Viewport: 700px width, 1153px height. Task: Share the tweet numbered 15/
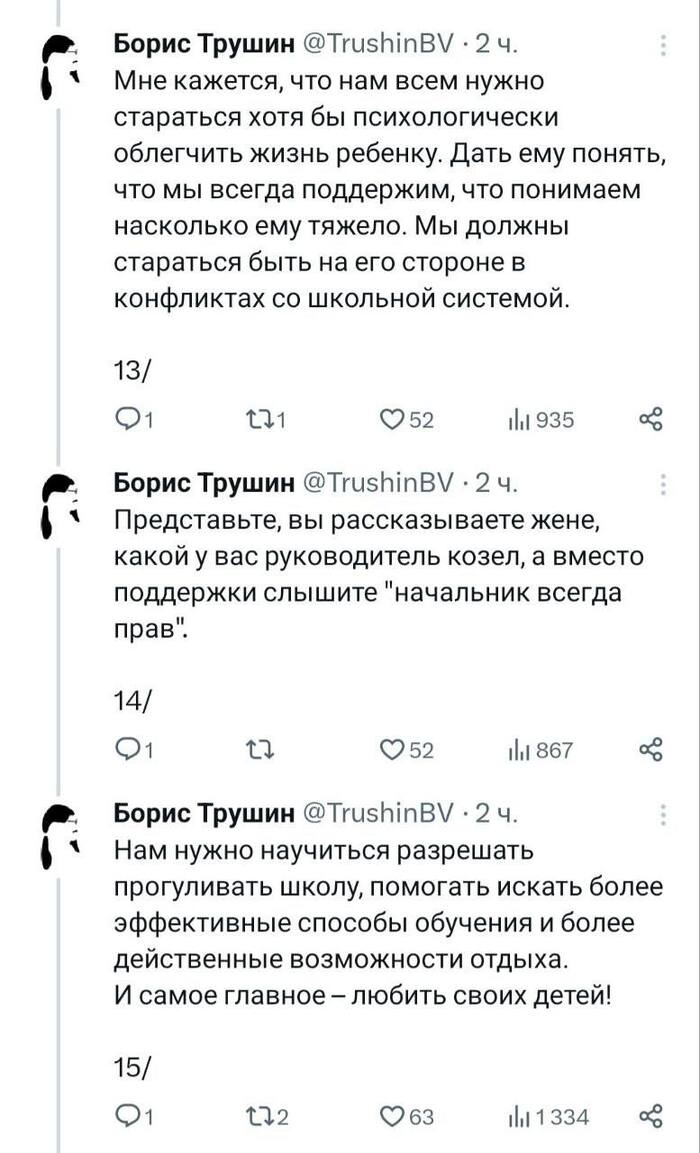click(x=650, y=1117)
